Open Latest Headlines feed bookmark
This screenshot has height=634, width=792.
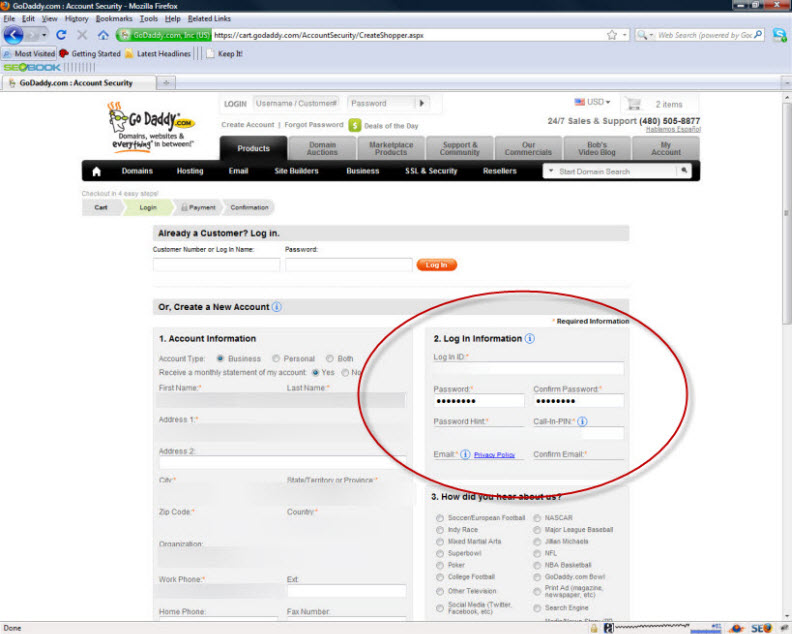click(x=158, y=54)
